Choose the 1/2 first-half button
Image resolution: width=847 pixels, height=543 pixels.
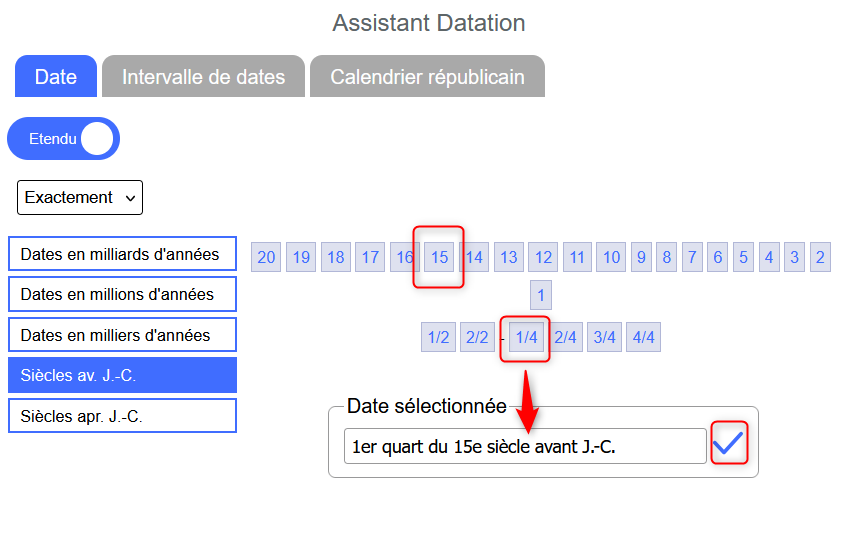point(438,338)
